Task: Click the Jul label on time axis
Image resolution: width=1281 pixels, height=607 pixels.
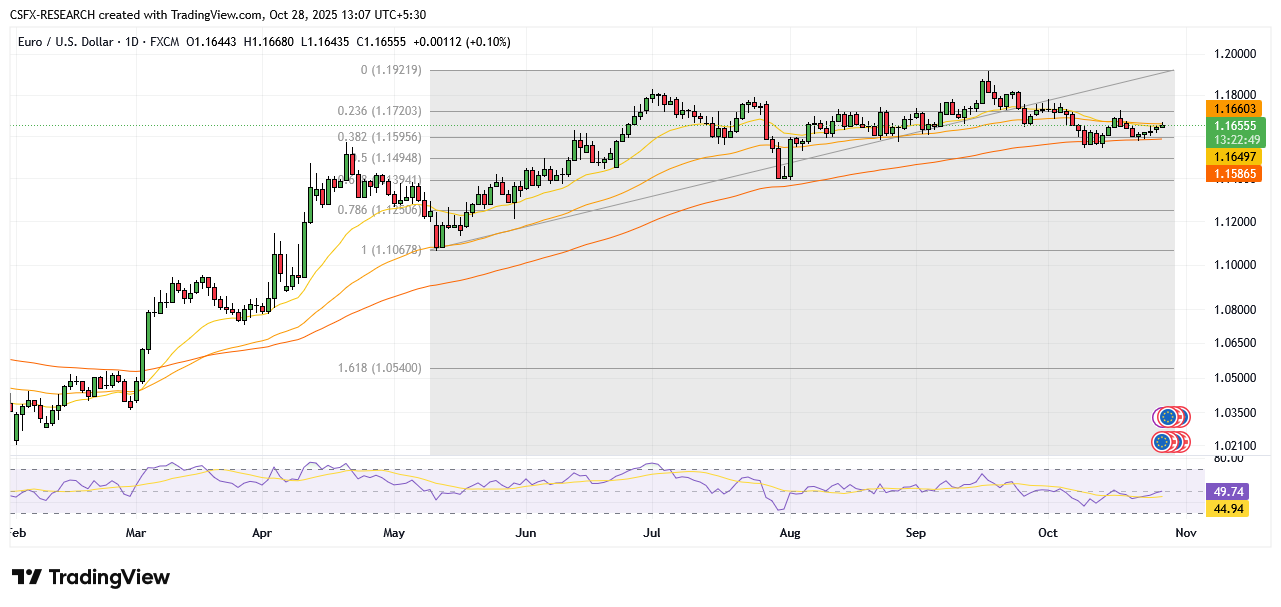Action: (x=652, y=534)
